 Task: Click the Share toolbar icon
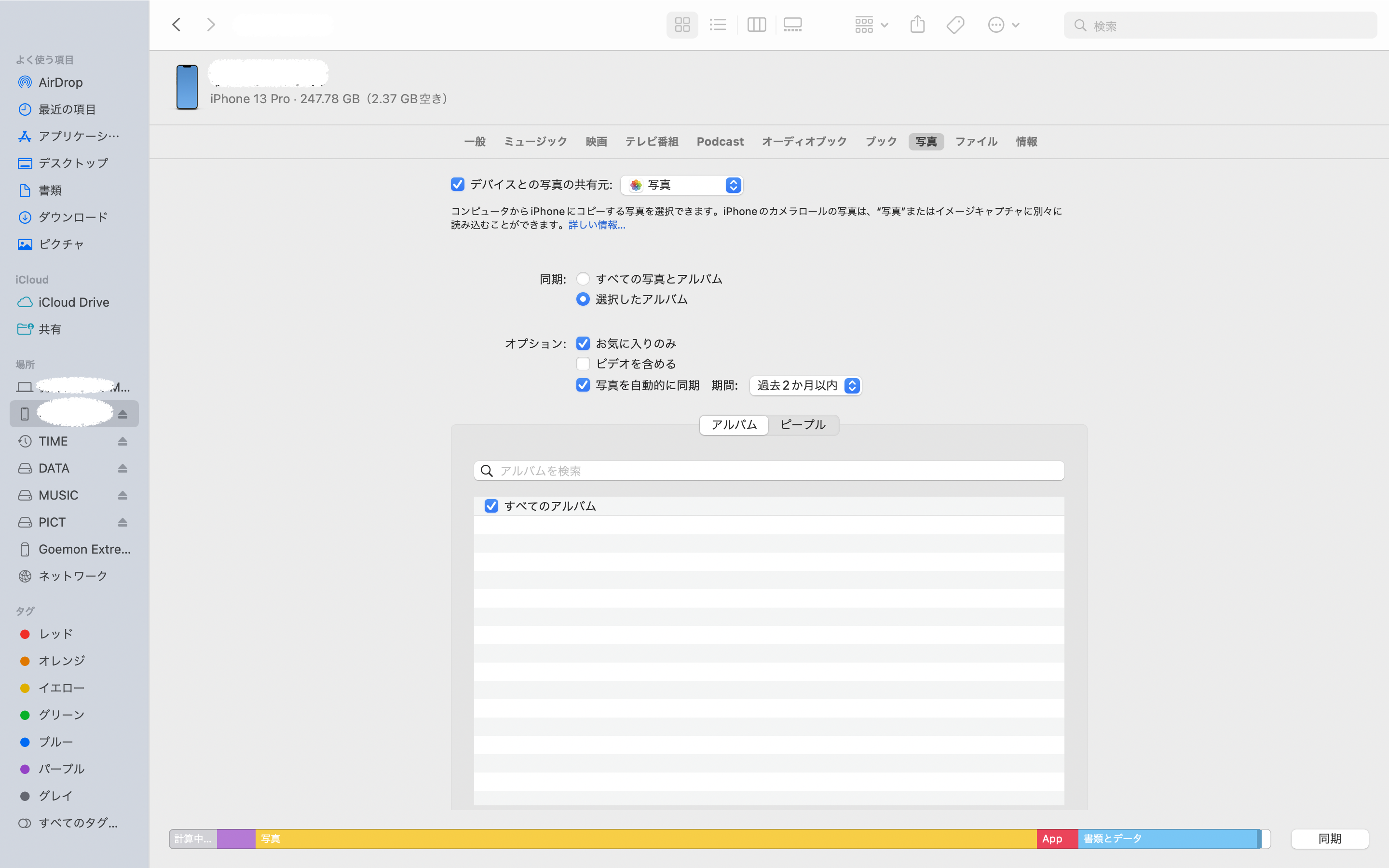coord(917,25)
